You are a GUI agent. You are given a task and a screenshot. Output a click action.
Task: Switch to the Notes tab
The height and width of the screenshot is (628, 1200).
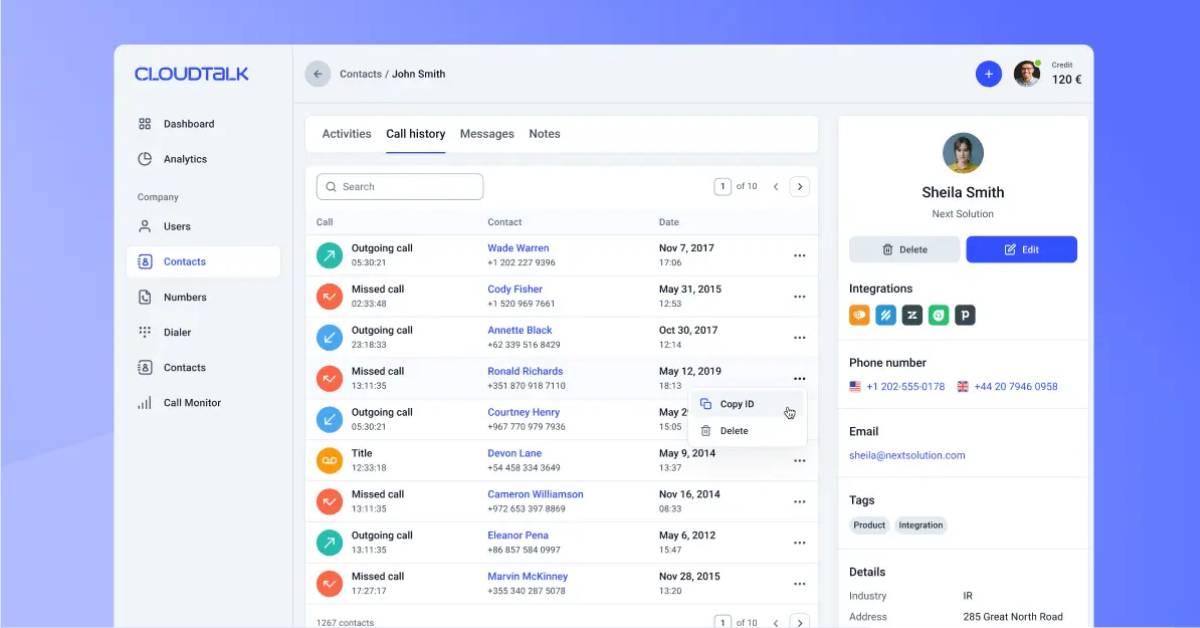click(x=544, y=134)
